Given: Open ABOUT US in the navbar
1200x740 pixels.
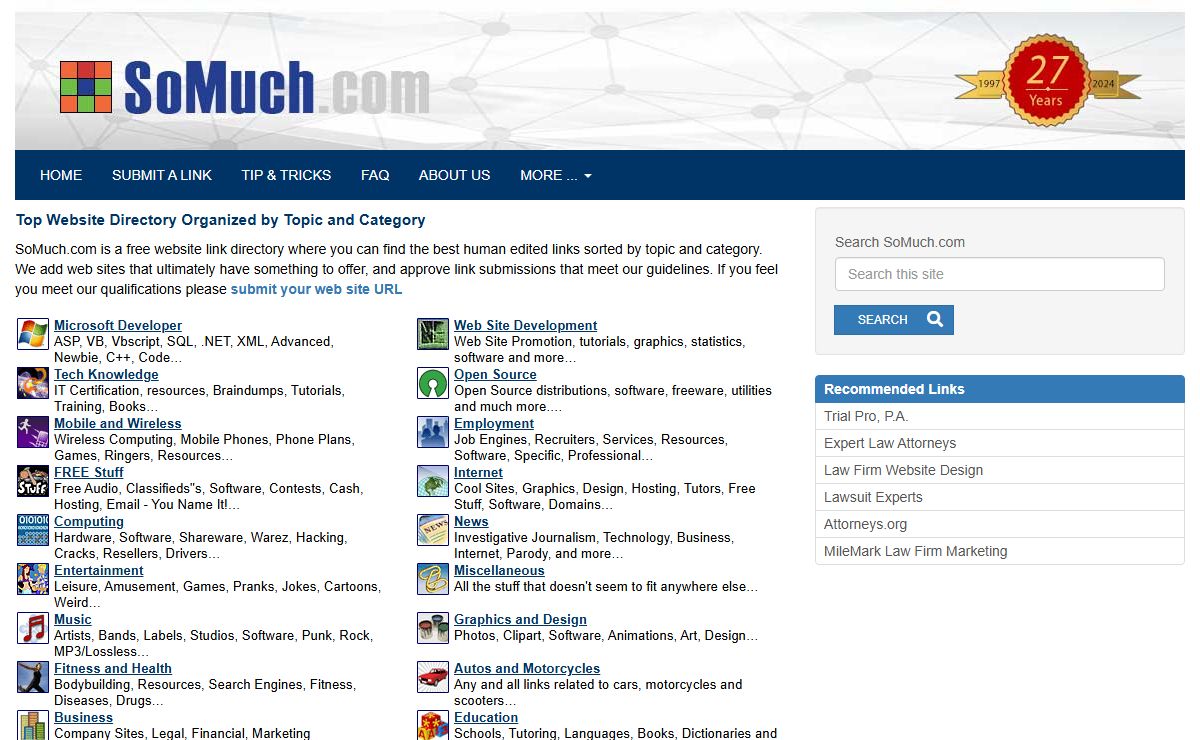Looking at the screenshot, I should [454, 175].
